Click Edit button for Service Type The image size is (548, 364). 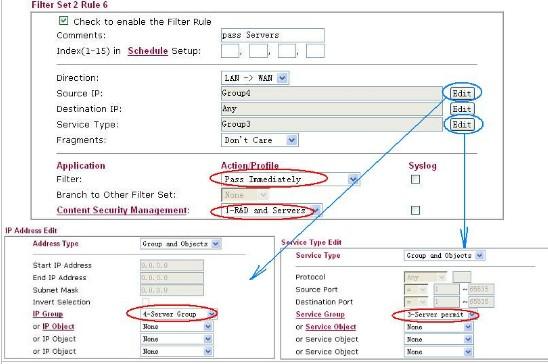pos(462,124)
